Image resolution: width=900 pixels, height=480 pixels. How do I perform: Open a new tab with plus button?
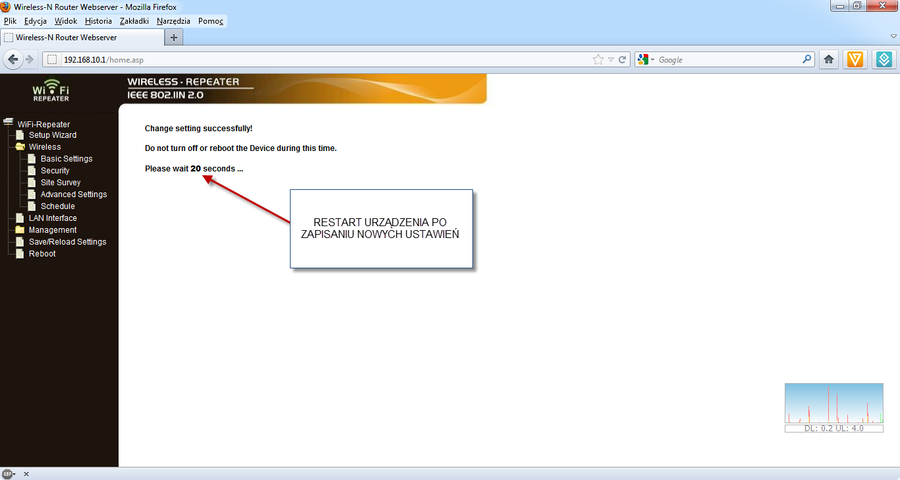tap(175, 37)
